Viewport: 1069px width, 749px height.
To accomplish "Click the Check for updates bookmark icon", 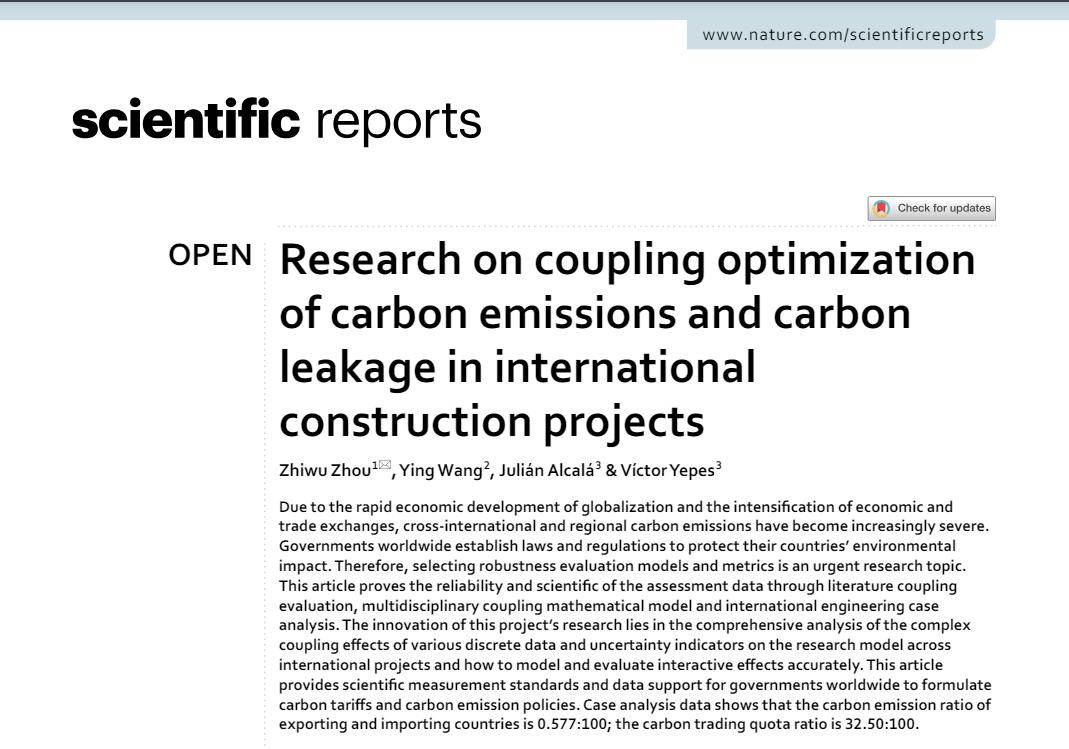I will [x=881, y=208].
